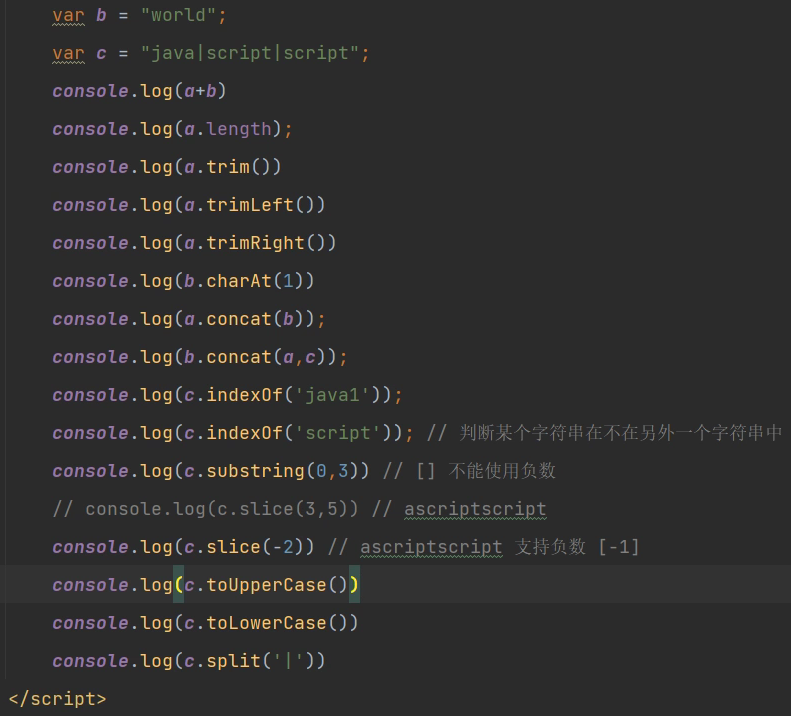Click the console.log(a+b) line
The width and height of the screenshot is (791, 716).
tap(139, 91)
